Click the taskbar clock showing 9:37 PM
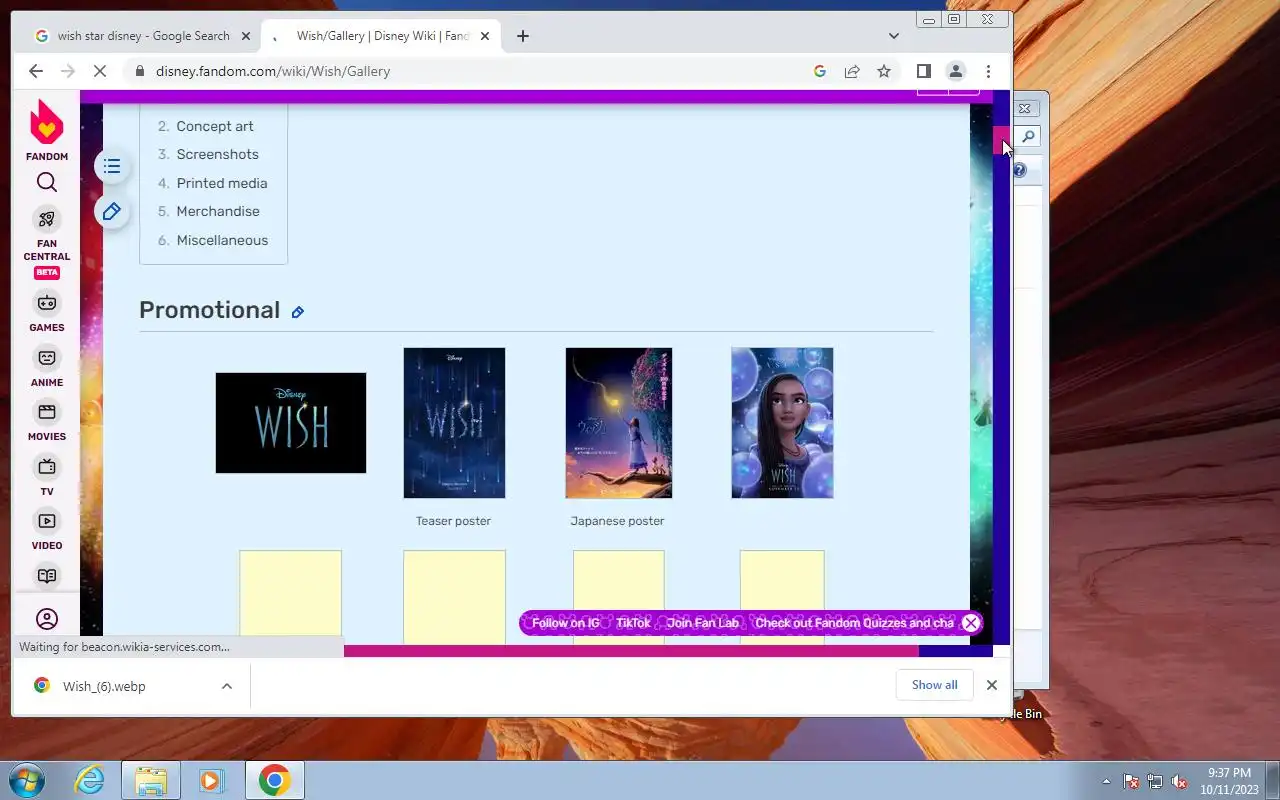1280x800 pixels. 1229,781
